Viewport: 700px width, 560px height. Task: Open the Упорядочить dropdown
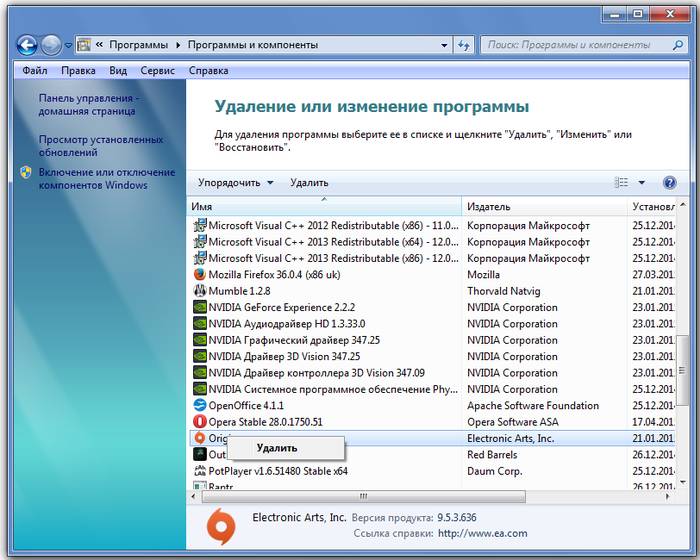coord(235,183)
